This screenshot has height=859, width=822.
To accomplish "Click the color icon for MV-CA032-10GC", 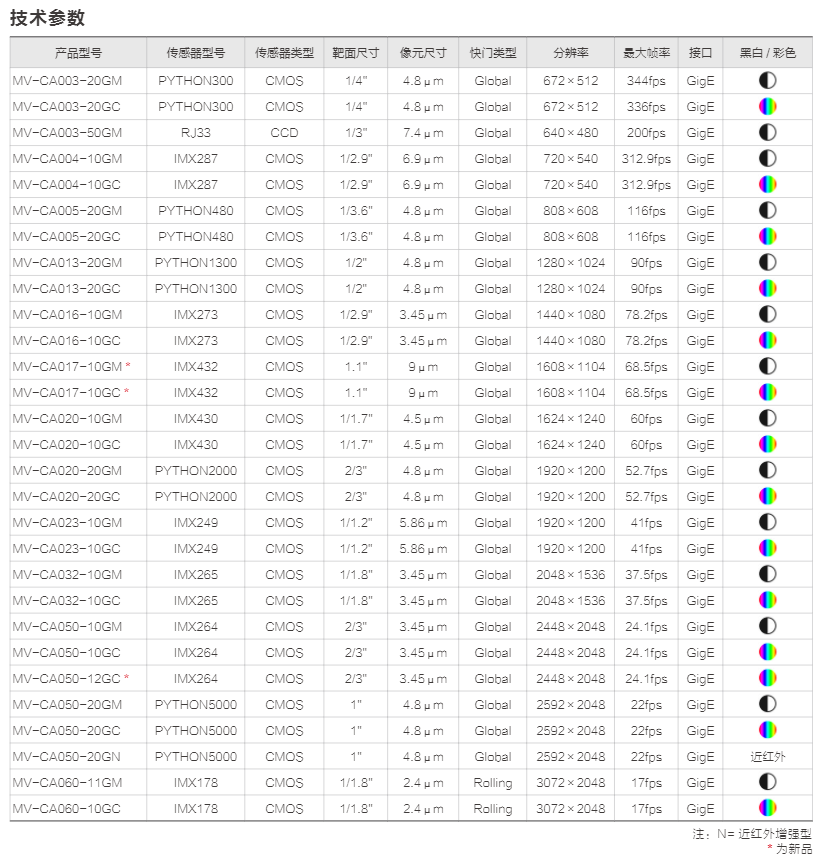I will [x=767, y=601].
